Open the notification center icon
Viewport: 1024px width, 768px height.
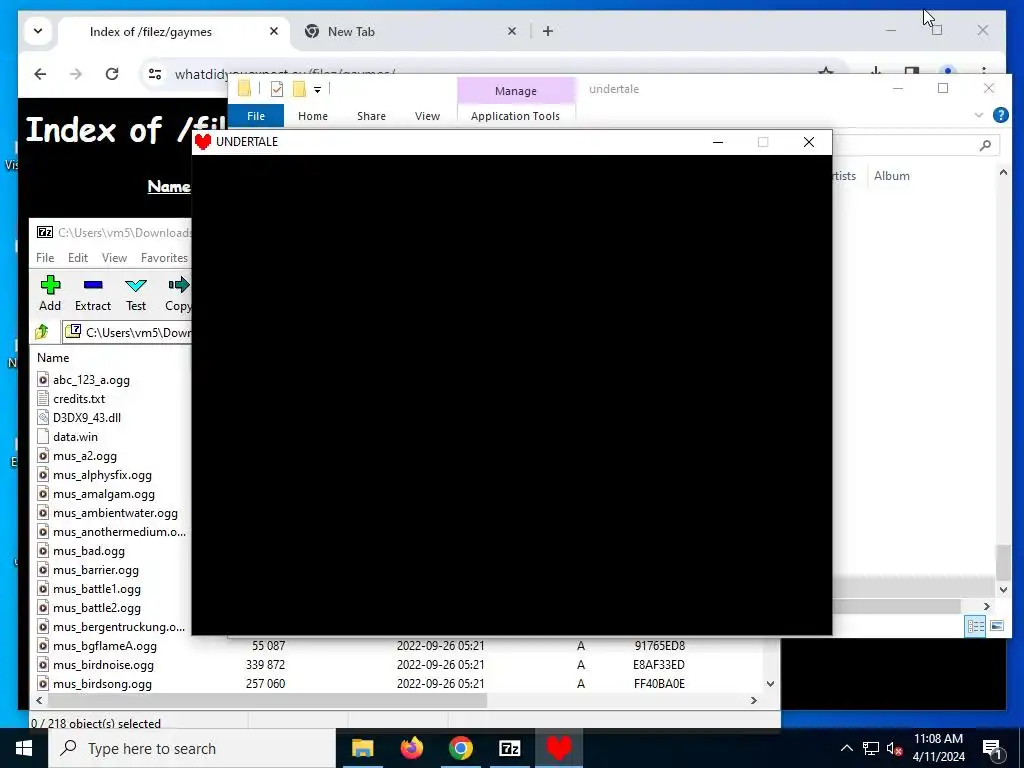click(992, 748)
